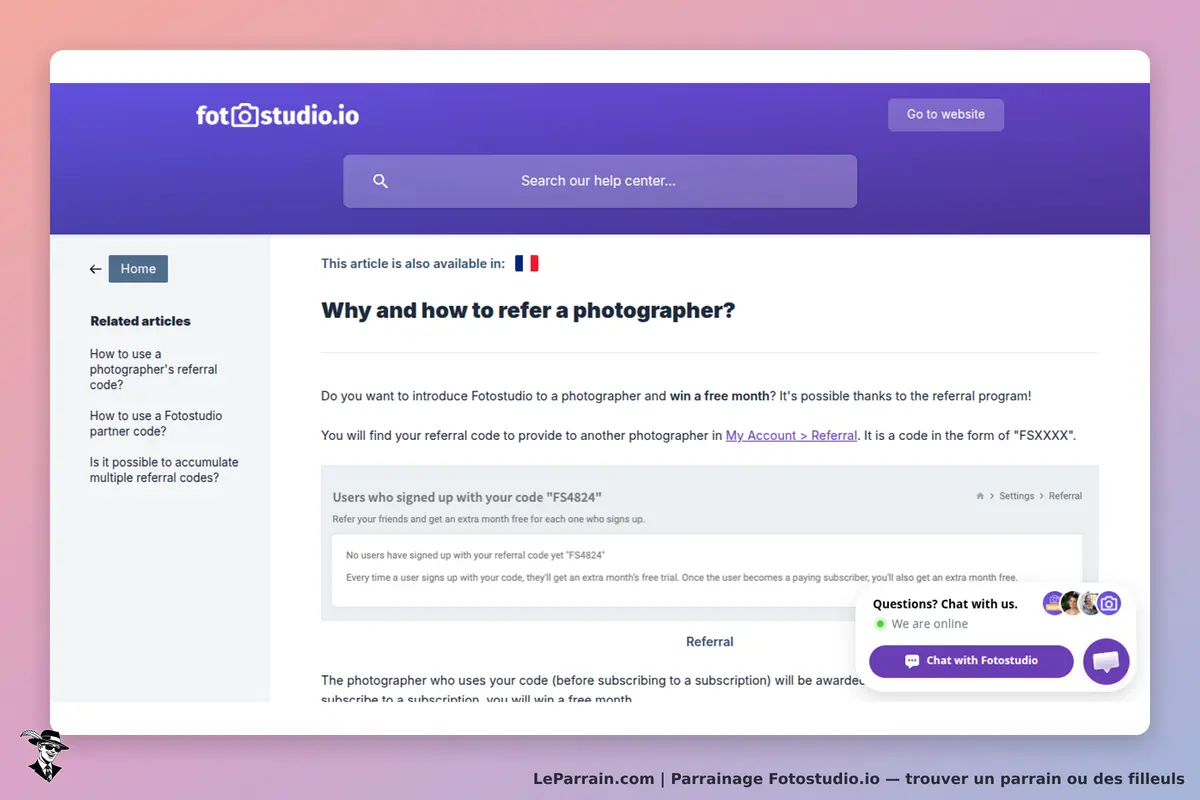Viewport: 1200px width, 800px height.
Task: Click the Referral image caption
Action: point(710,642)
